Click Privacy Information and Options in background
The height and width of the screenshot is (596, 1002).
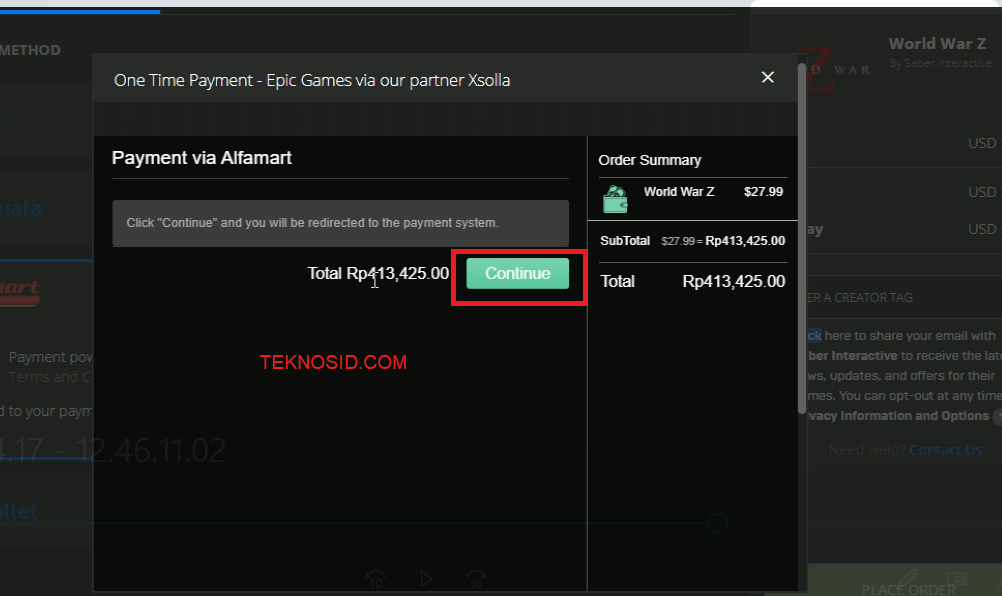pyautogui.click(x=898, y=416)
